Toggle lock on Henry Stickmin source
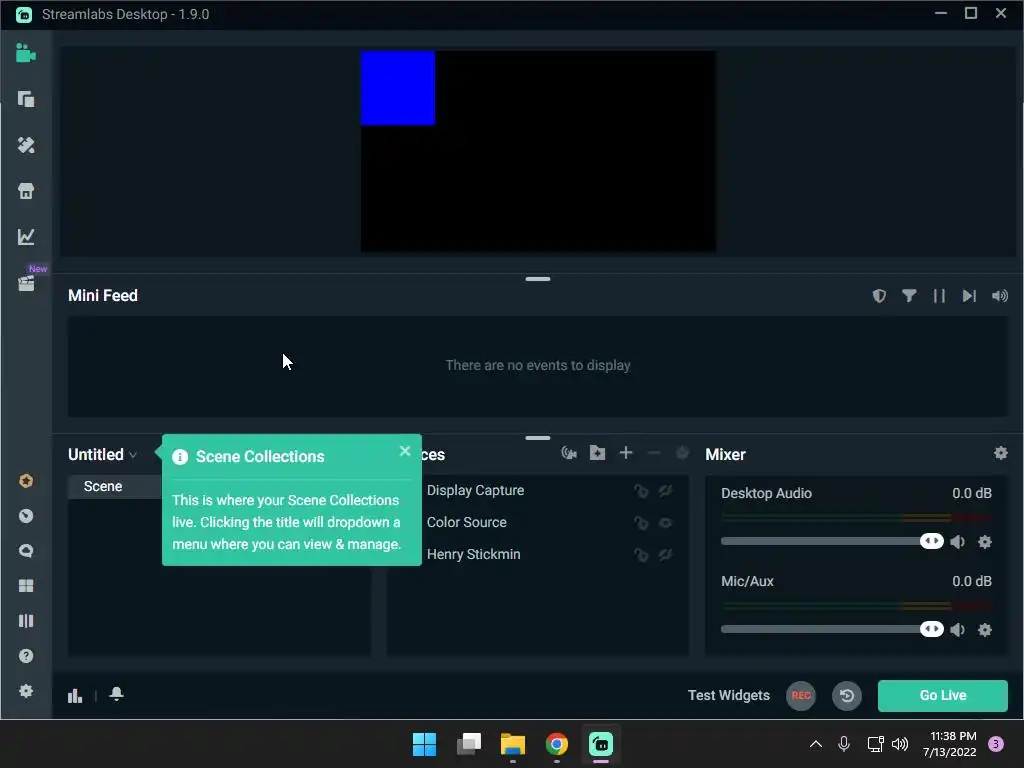The height and width of the screenshot is (768, 1024). click(641, 555)
